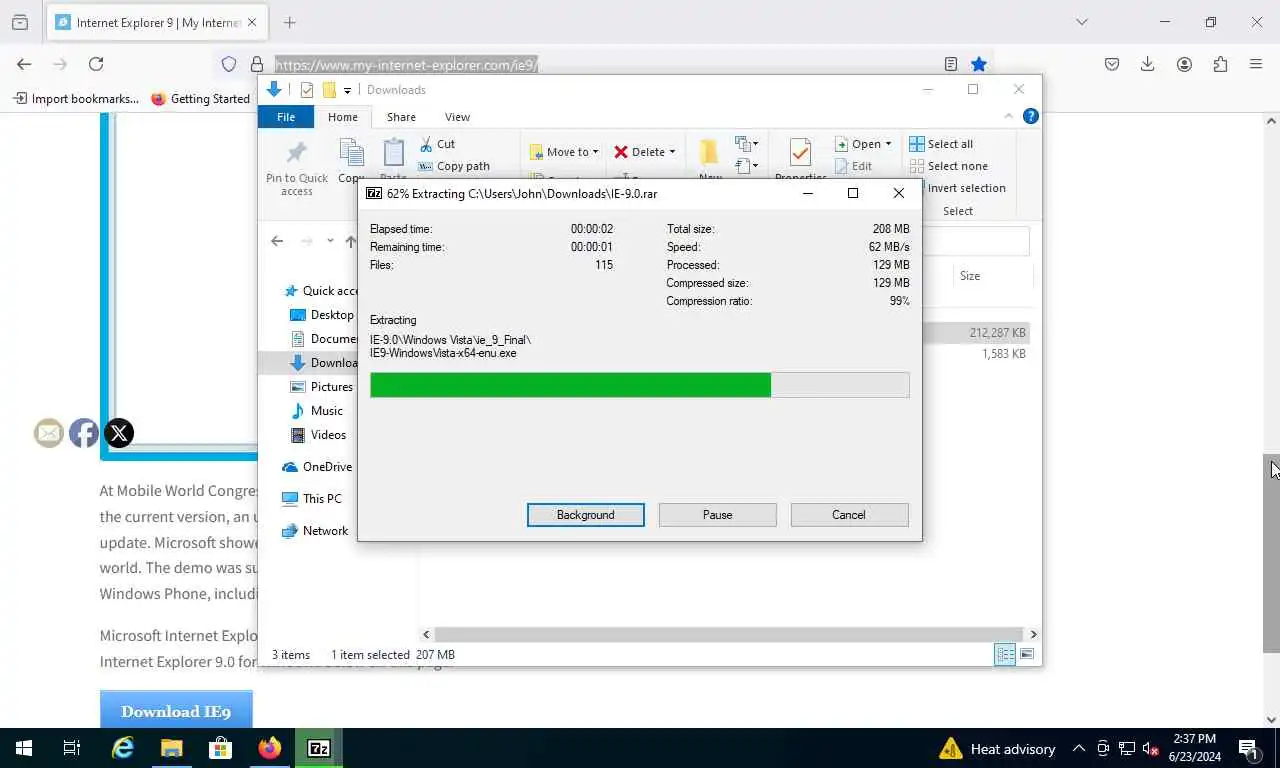Click Cut in Explorer ribbon

pyautogui.click(x=438, y=144)
